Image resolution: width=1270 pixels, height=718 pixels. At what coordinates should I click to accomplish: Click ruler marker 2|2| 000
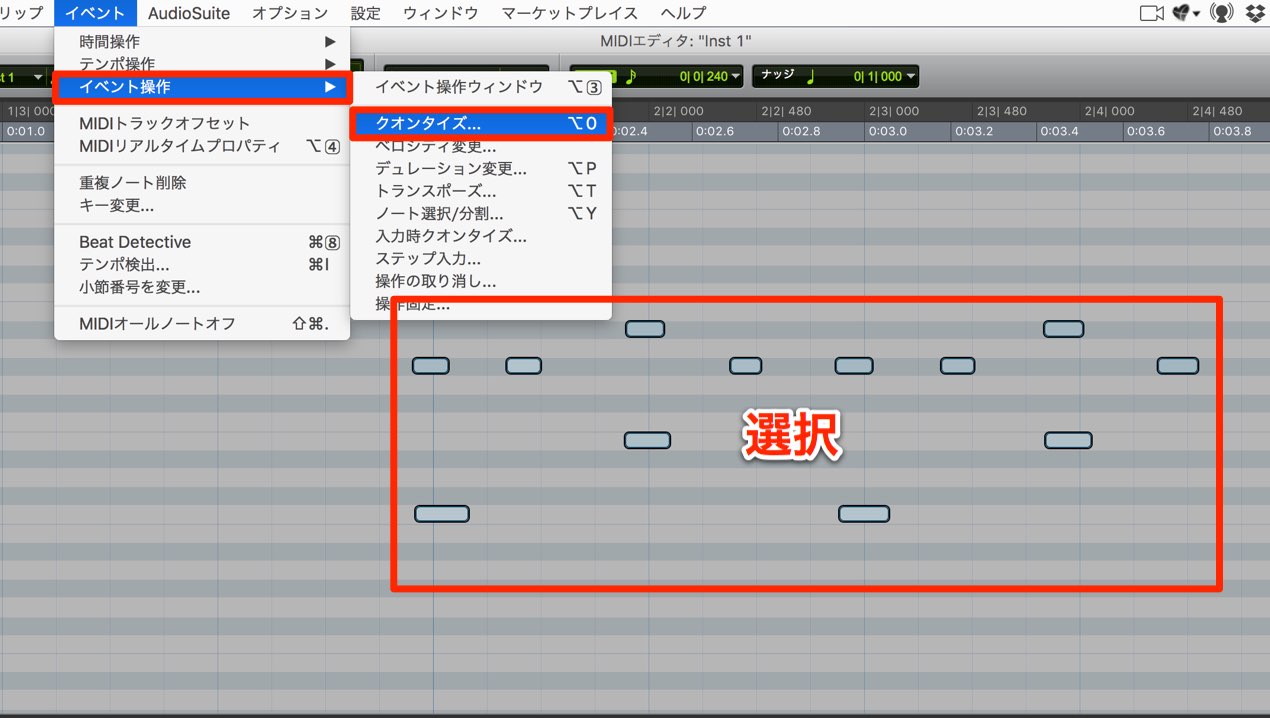[x=679, y=111]
